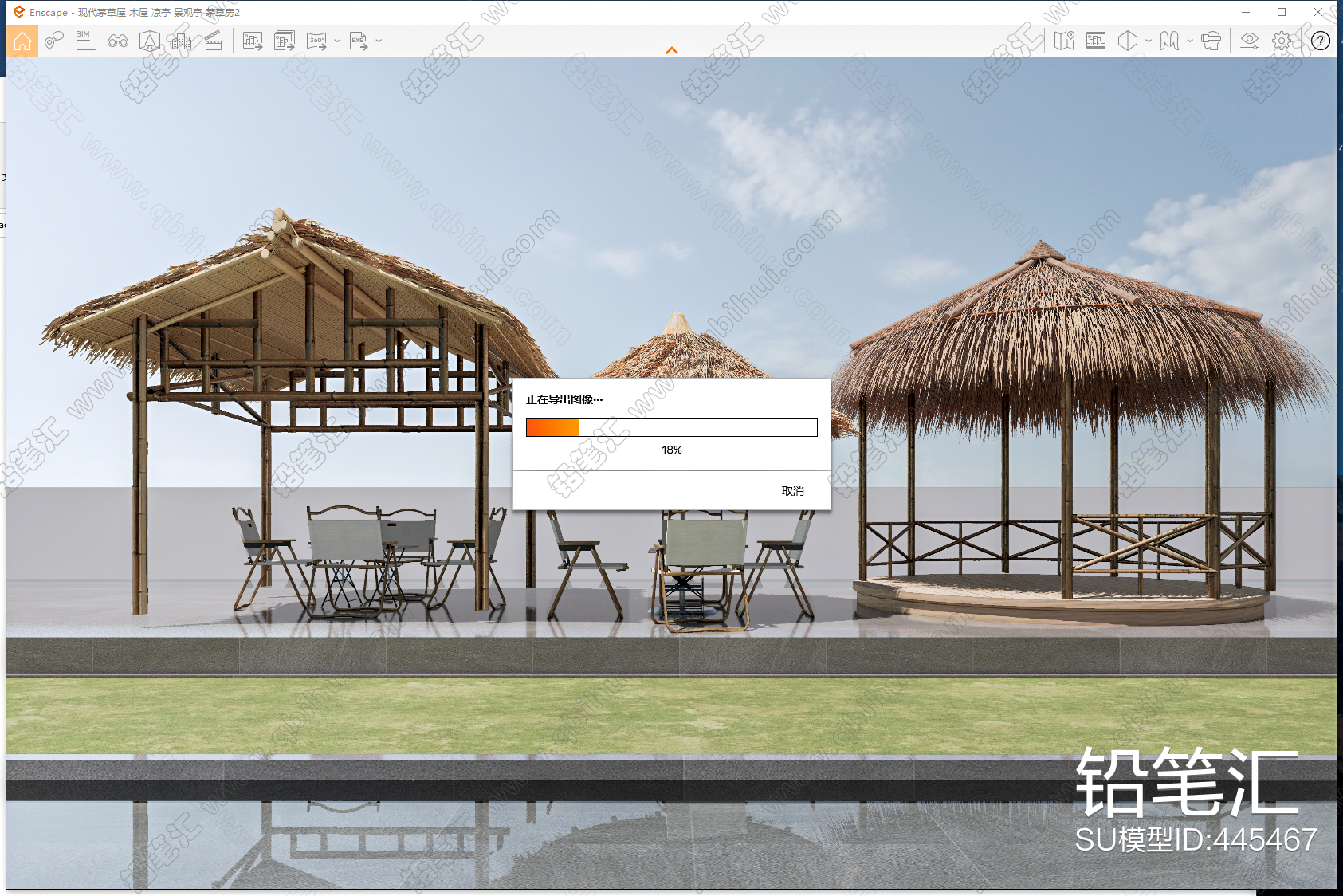Image resolution: width=1343 pixels, height=896 pixels.
Task: Click the 360° panorama export icon
Action: pos(317,41)
